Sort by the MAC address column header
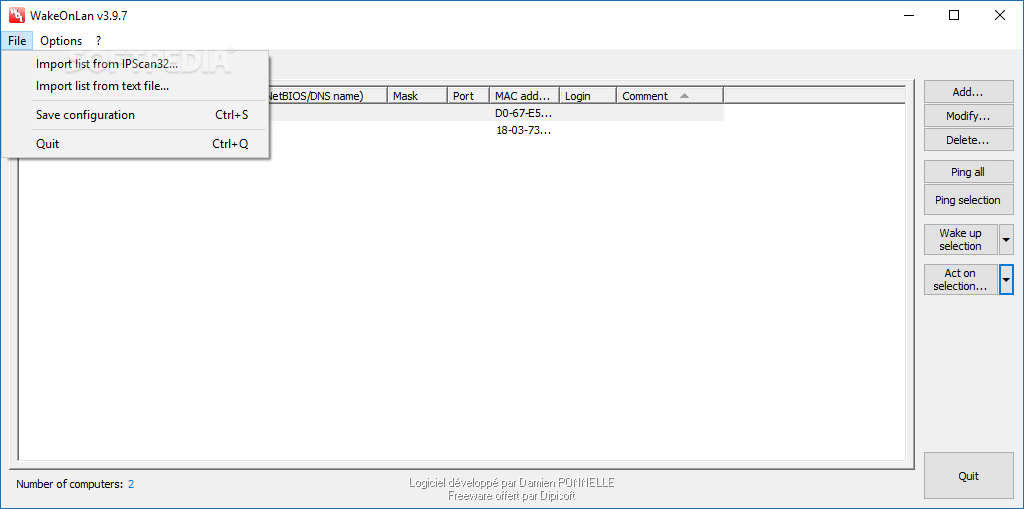 coord(524,96)
